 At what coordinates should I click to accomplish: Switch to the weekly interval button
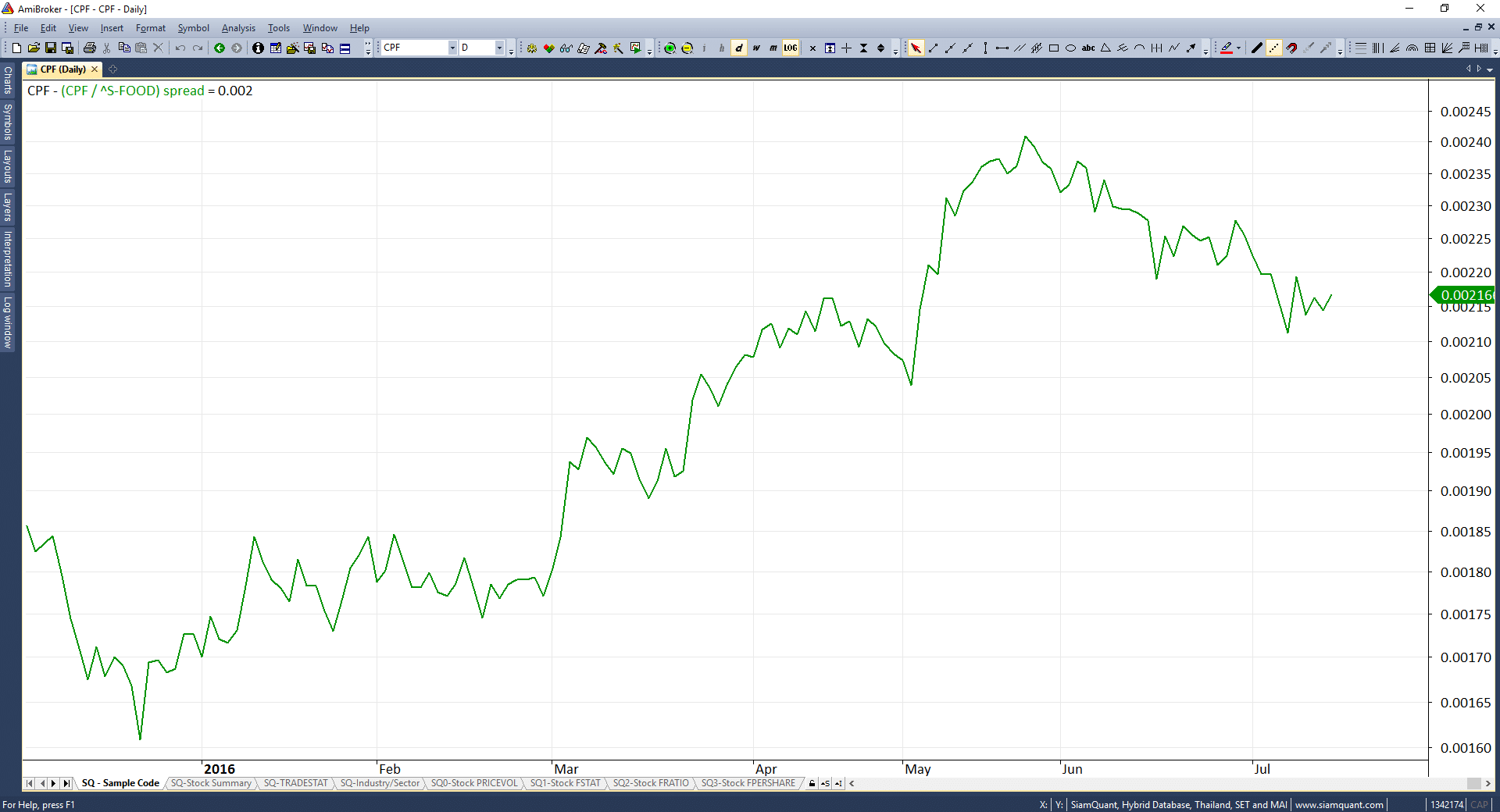click(756, 48)
